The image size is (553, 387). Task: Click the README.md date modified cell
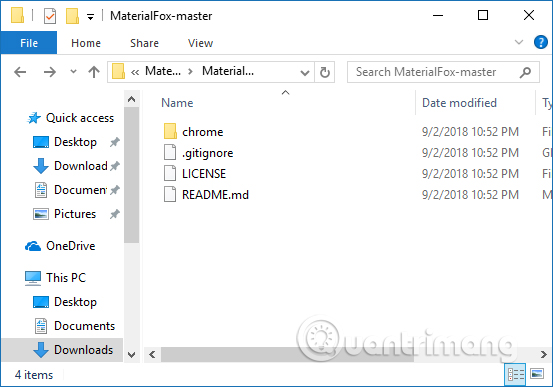470,195
